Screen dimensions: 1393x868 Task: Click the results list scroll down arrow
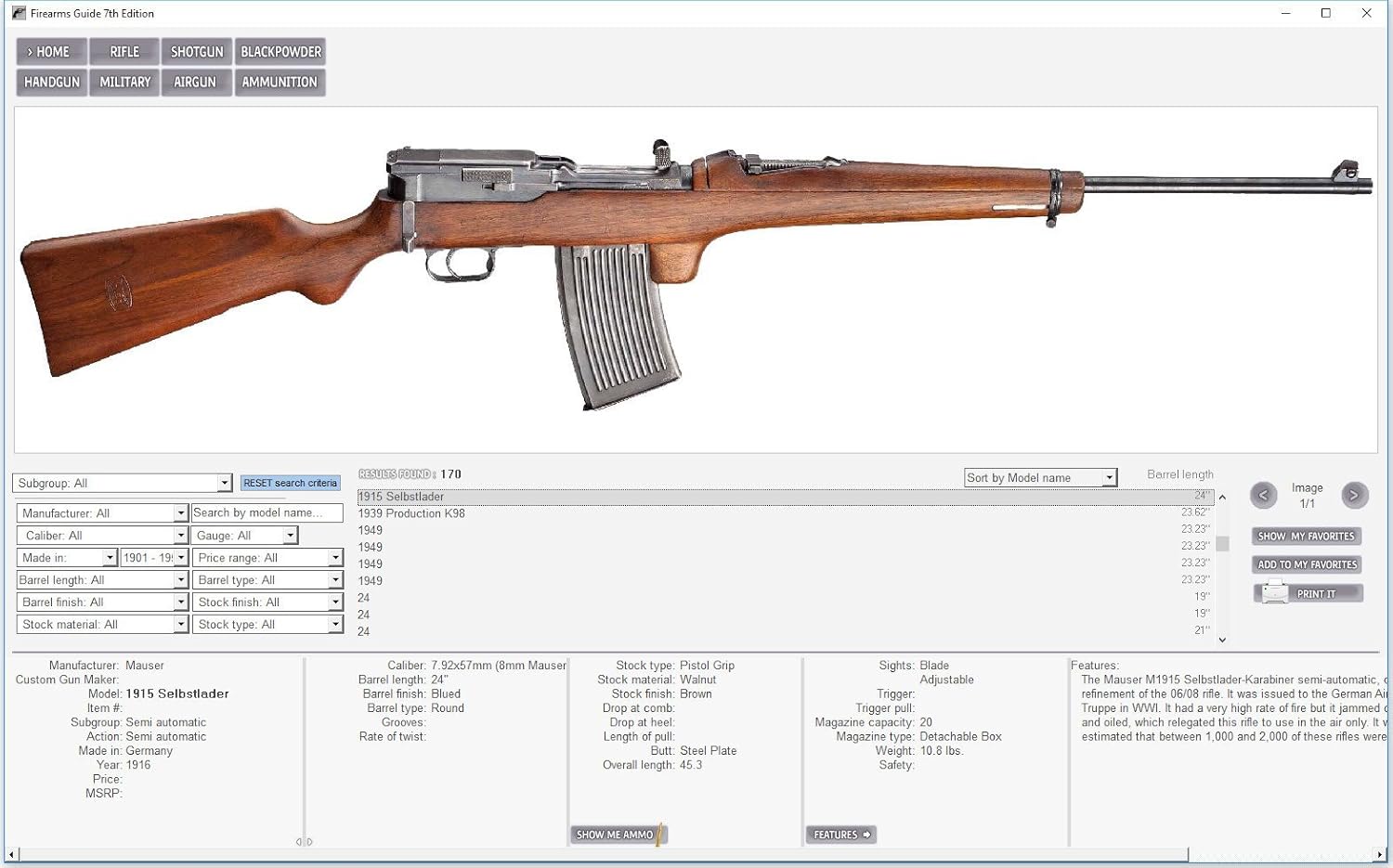click(x=1222, y=640)
